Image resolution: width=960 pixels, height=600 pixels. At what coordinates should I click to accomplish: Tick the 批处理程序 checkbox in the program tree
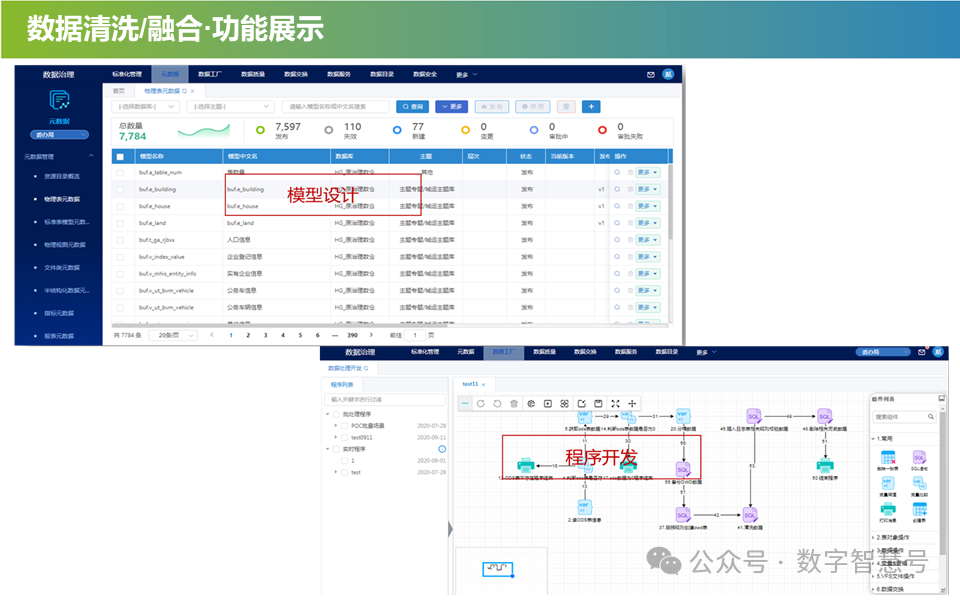(x=336, y=414)
